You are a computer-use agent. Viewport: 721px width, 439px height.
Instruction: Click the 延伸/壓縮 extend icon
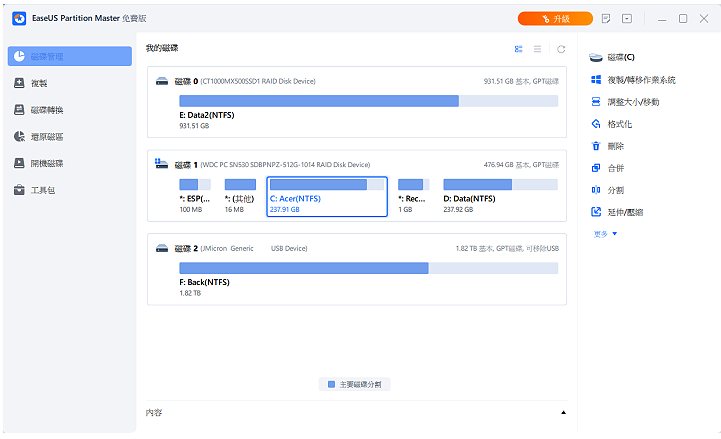point(596,212)
